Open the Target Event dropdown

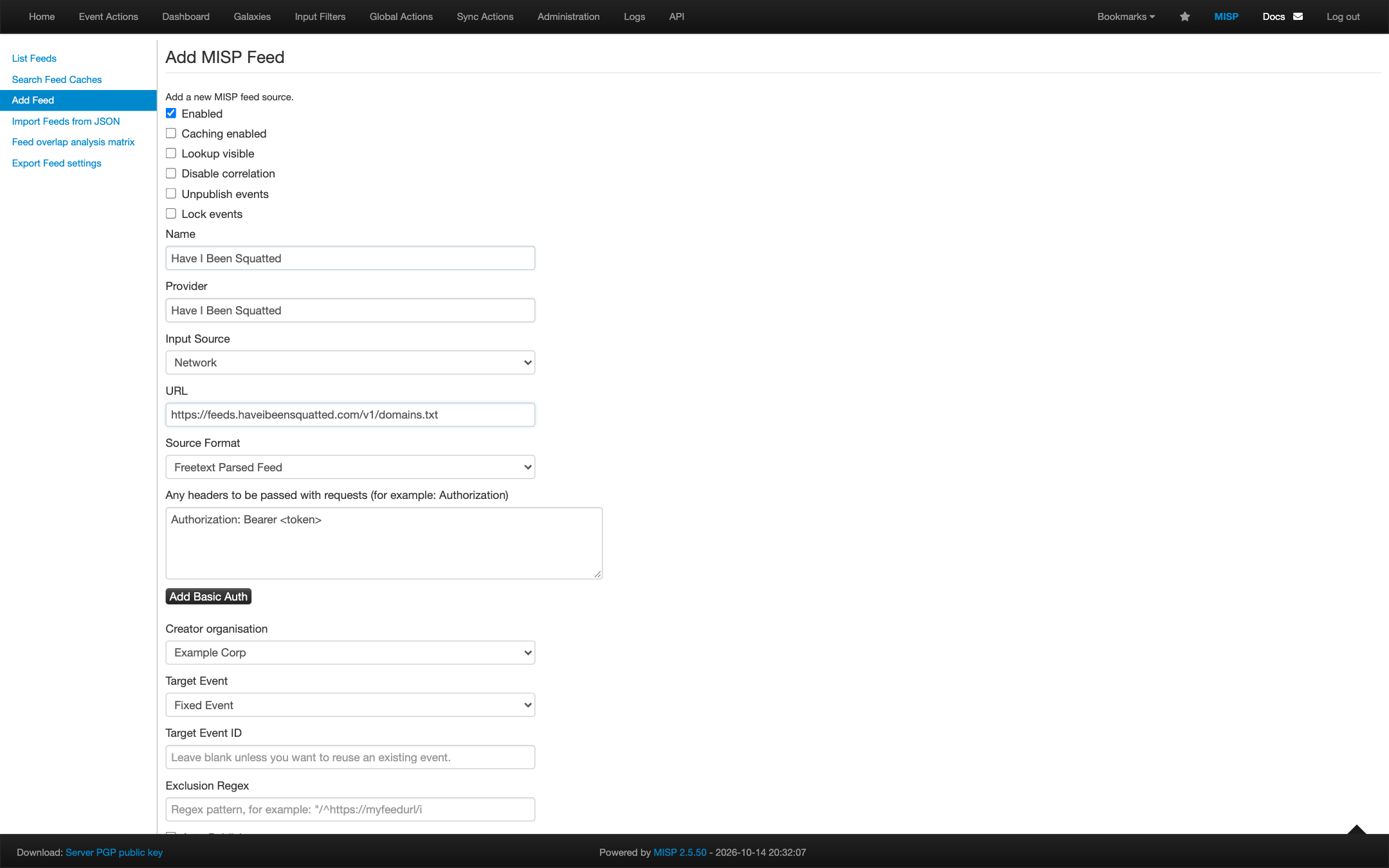coord(350,705)
